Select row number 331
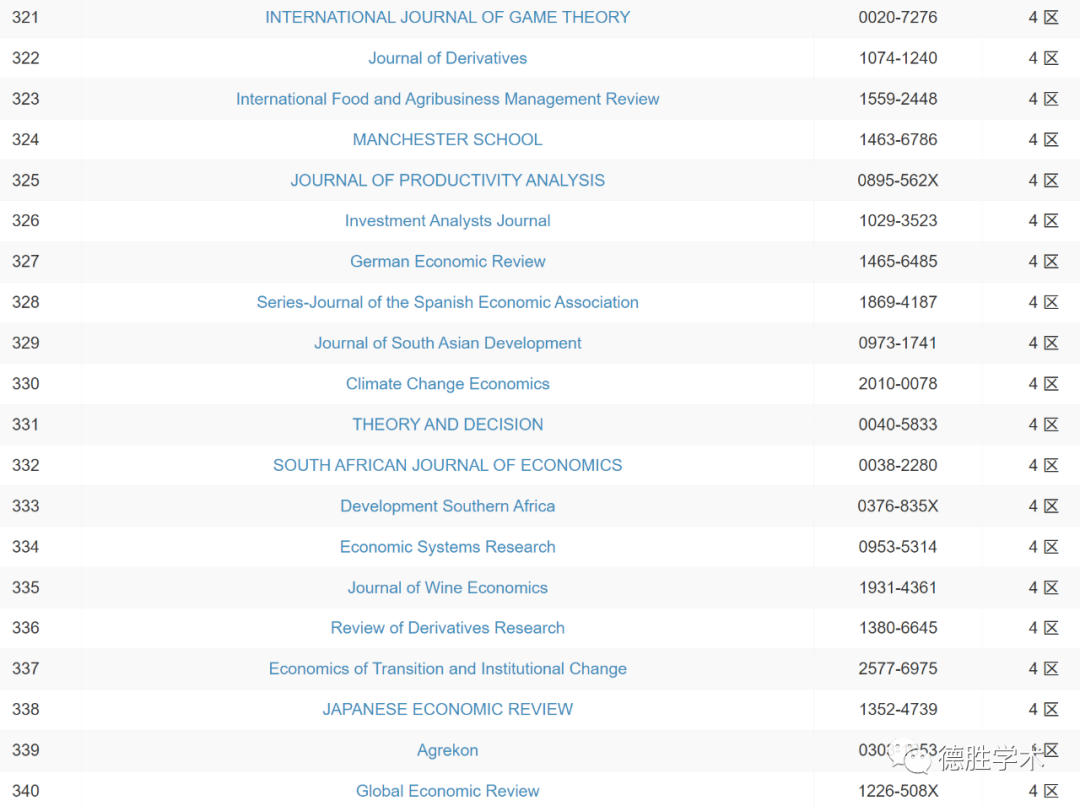The image size is (1080, 806). (25, 424)
